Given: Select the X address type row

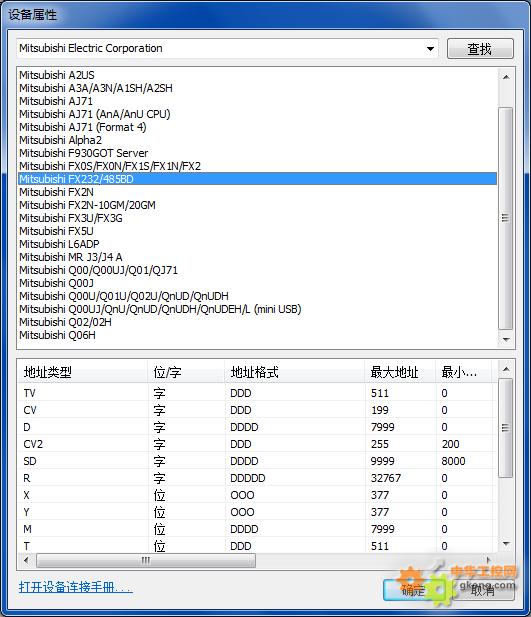Looking at the screenshot, I should click(x=255, y=495).
